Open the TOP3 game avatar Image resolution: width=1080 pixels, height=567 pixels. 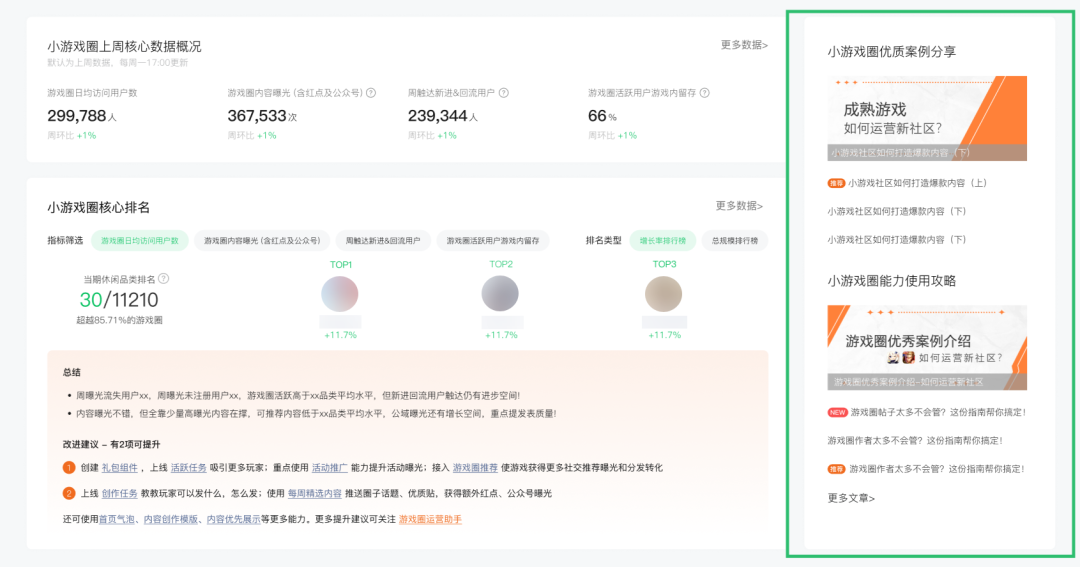click(663, 294)
